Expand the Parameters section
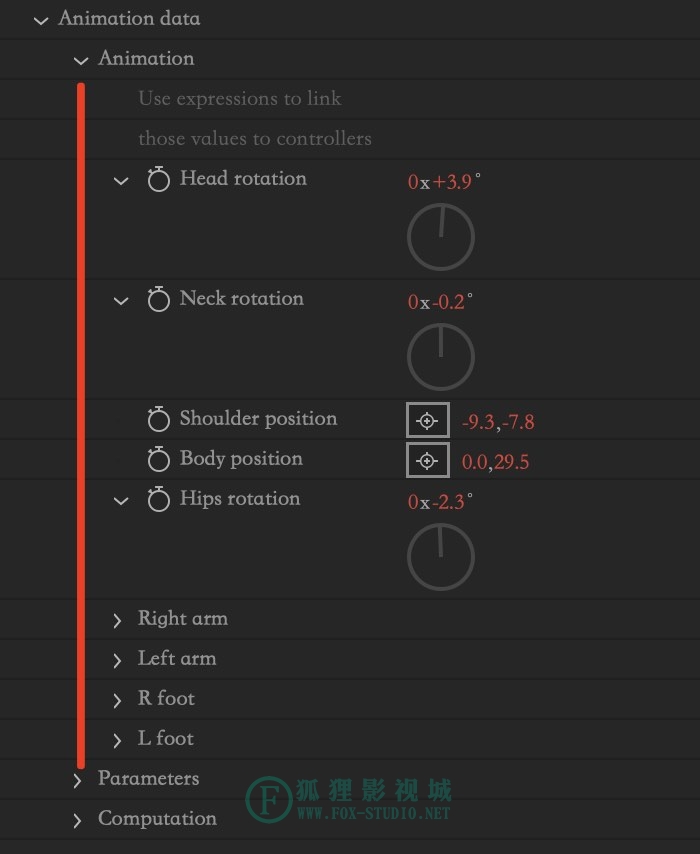Image resolution: width=700 pixels, height=854 pixels. (x=77, y=780)
